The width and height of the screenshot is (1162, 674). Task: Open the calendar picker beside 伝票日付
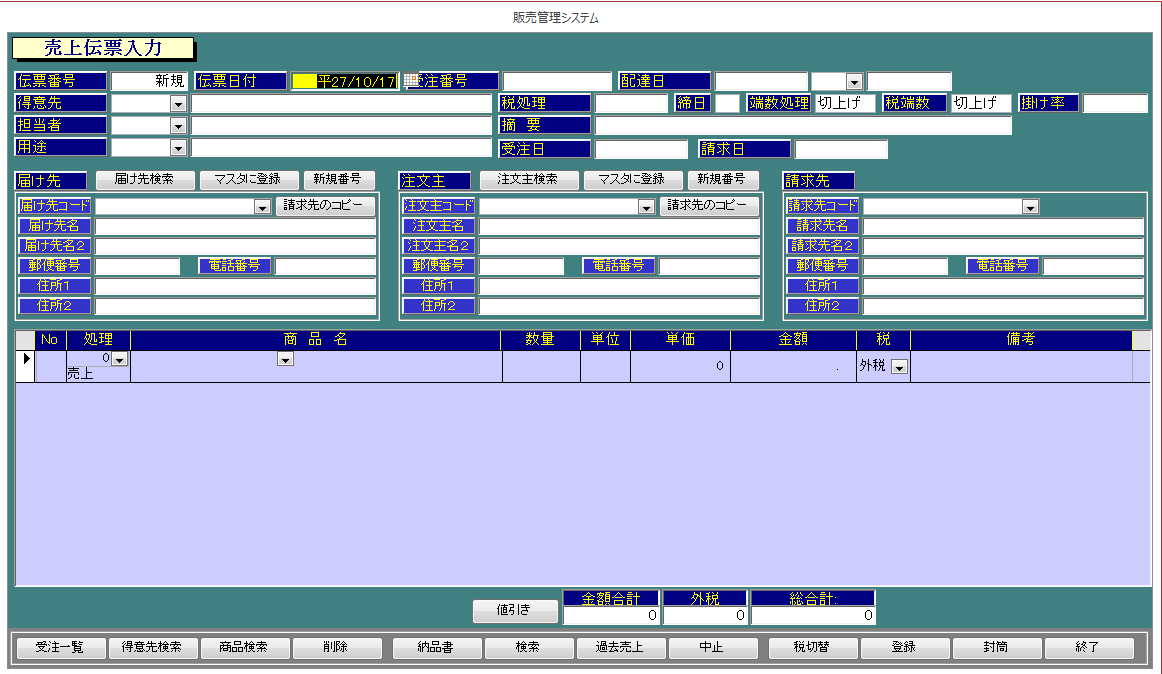411,81
